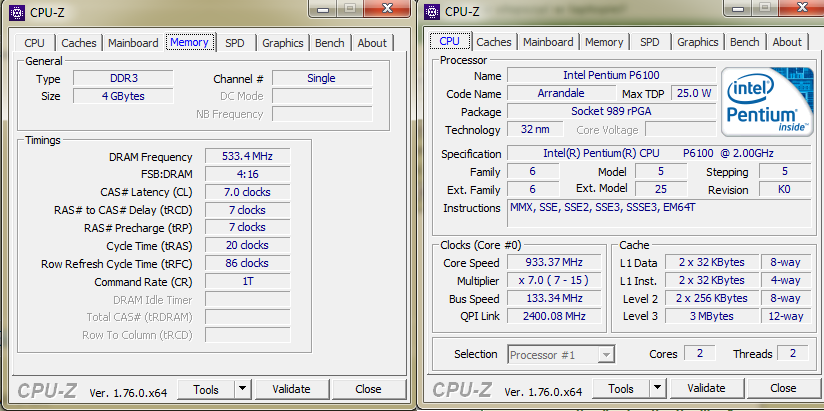Click the 32 nm technology value
824x411 pixels.
[x=535, y=129]
